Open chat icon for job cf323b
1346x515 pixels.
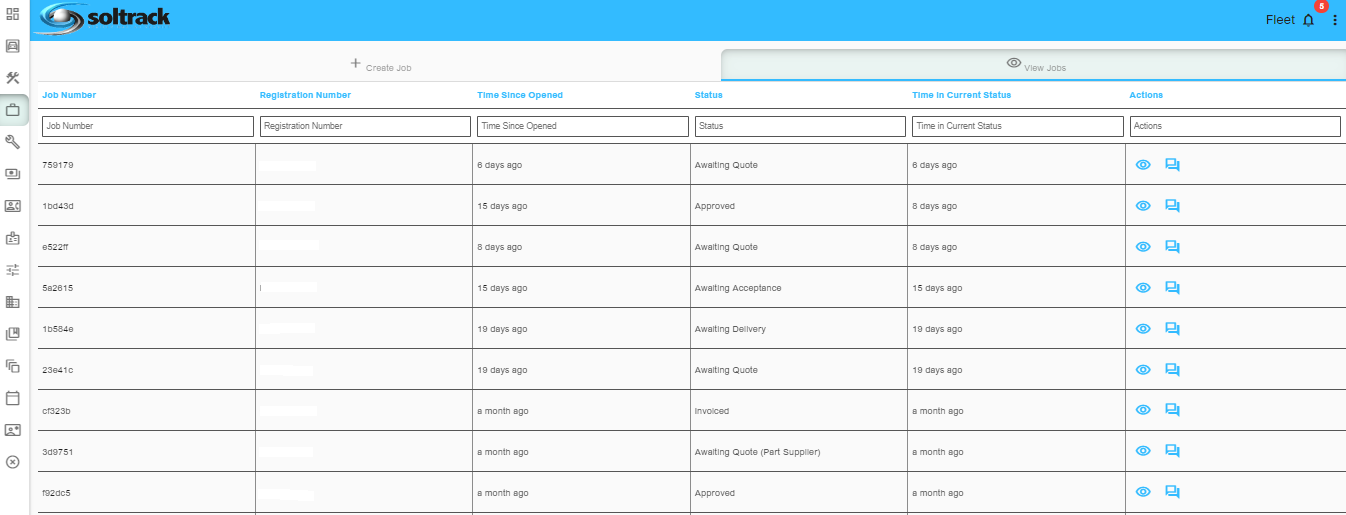pyautogui.click(x=1173, y=410)
